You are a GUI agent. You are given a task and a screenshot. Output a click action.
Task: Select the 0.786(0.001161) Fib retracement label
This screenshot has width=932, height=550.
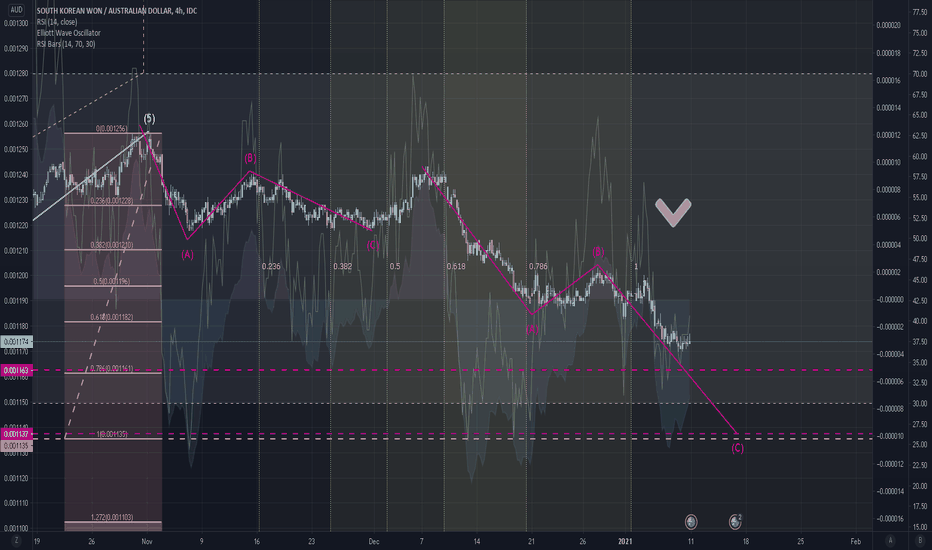click(x=112, y=369)
